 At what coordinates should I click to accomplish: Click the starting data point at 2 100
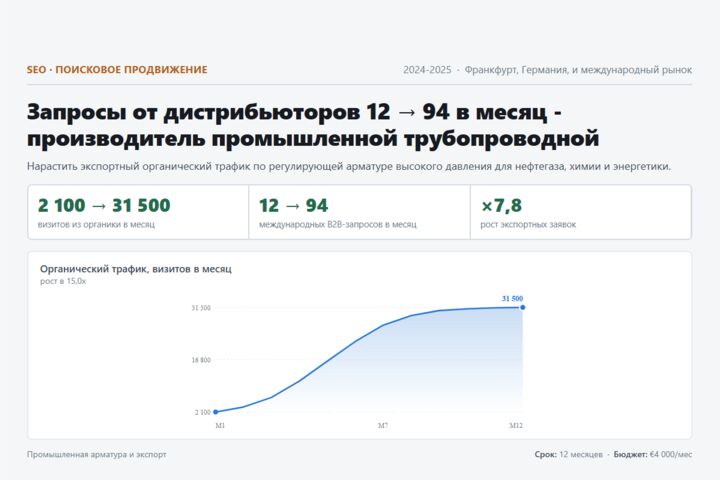pos(216,412)
